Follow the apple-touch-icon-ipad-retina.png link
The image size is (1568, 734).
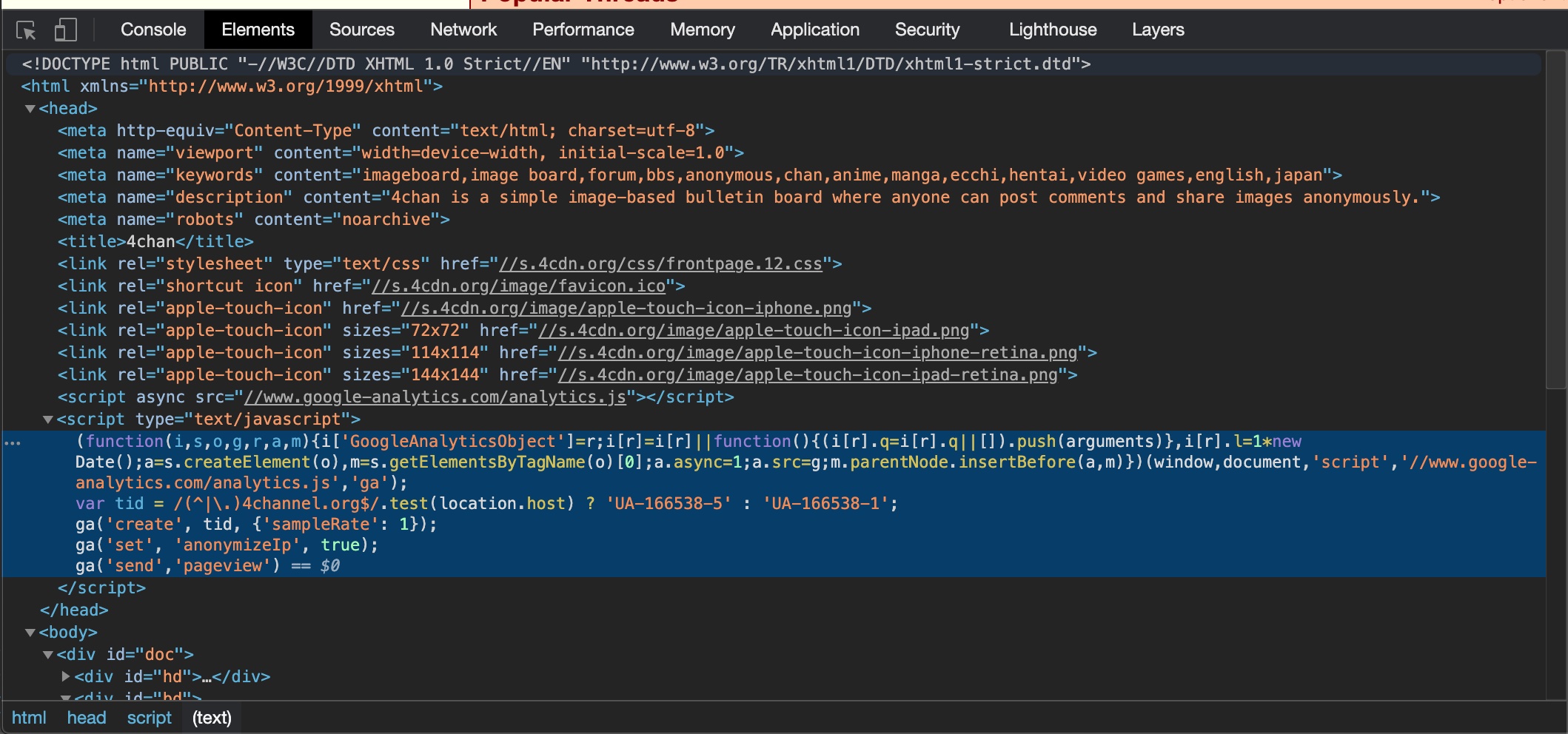[x=808, y=375]
